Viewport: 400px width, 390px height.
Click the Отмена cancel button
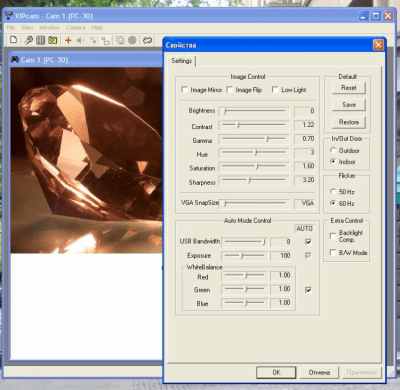[319, 372]
